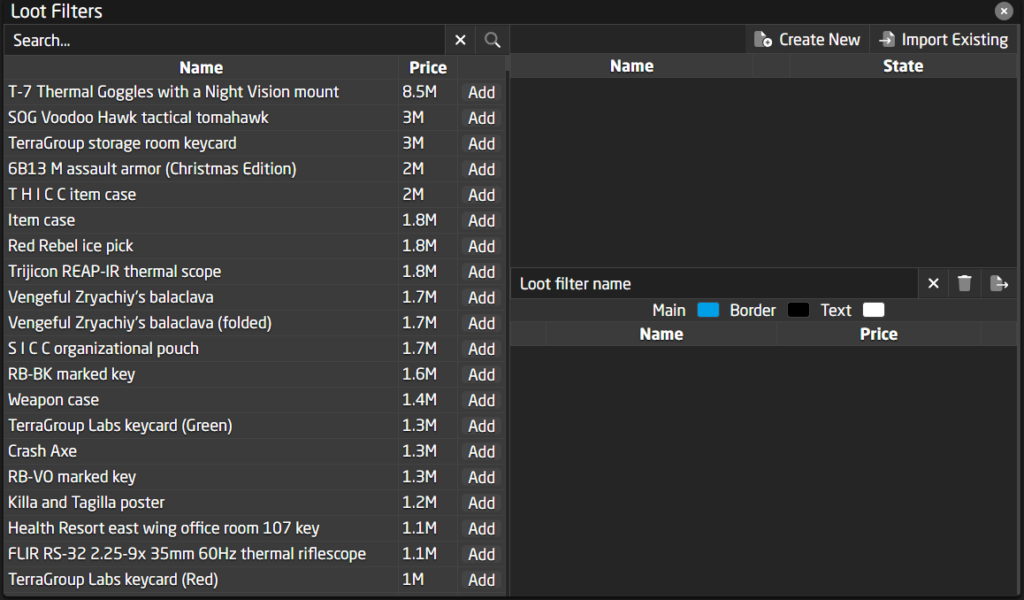Viewport: 1024px width, 600px height.
Task: Export the filter using the export arrow icon
Action: [999, 283]
